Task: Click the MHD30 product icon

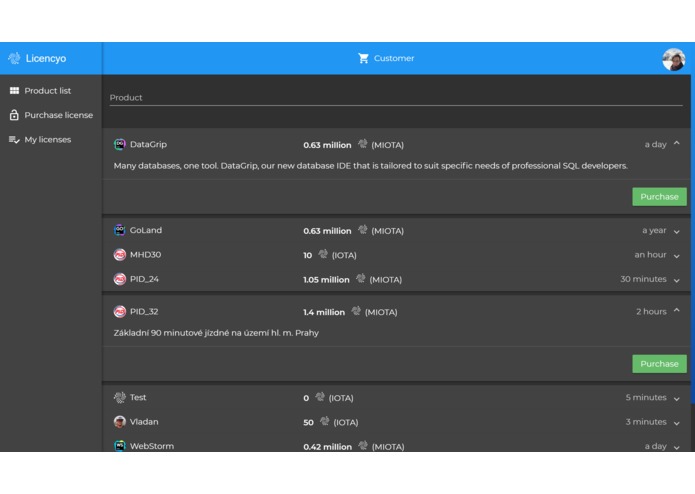Action: click(x=120, y=255)
